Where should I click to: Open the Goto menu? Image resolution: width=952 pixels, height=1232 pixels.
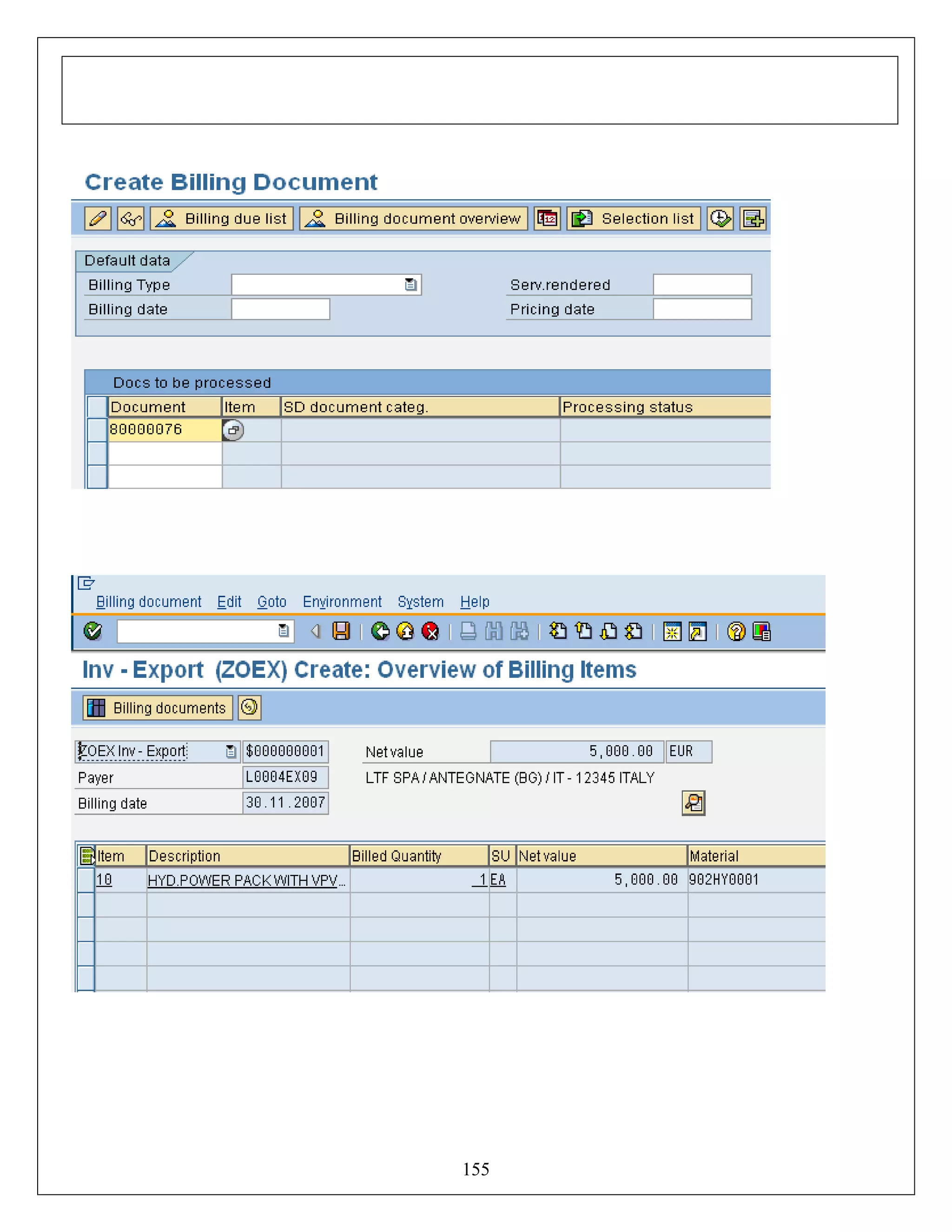(x=272, y=602)
